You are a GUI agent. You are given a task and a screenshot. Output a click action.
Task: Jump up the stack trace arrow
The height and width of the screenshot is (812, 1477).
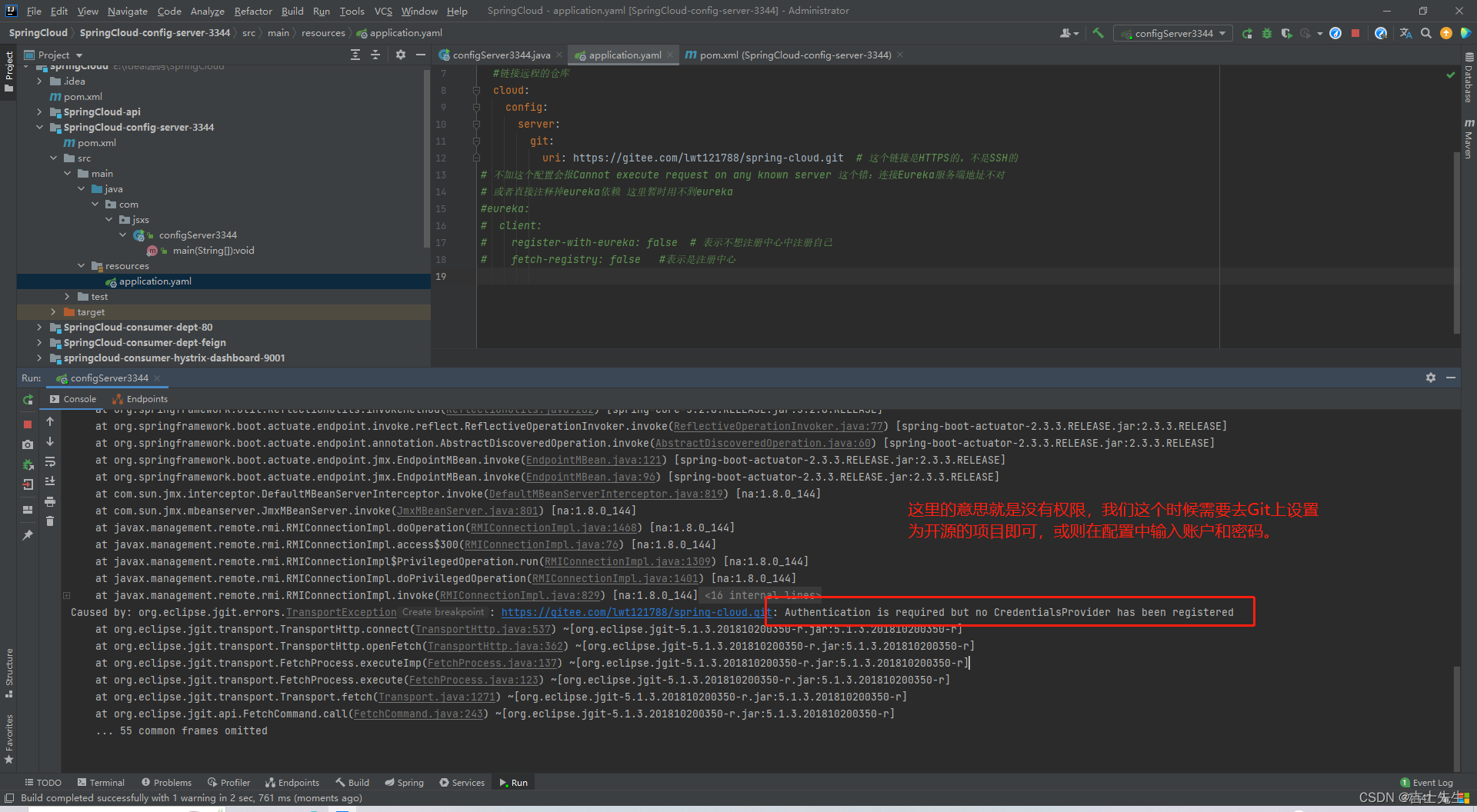point(50,421)
